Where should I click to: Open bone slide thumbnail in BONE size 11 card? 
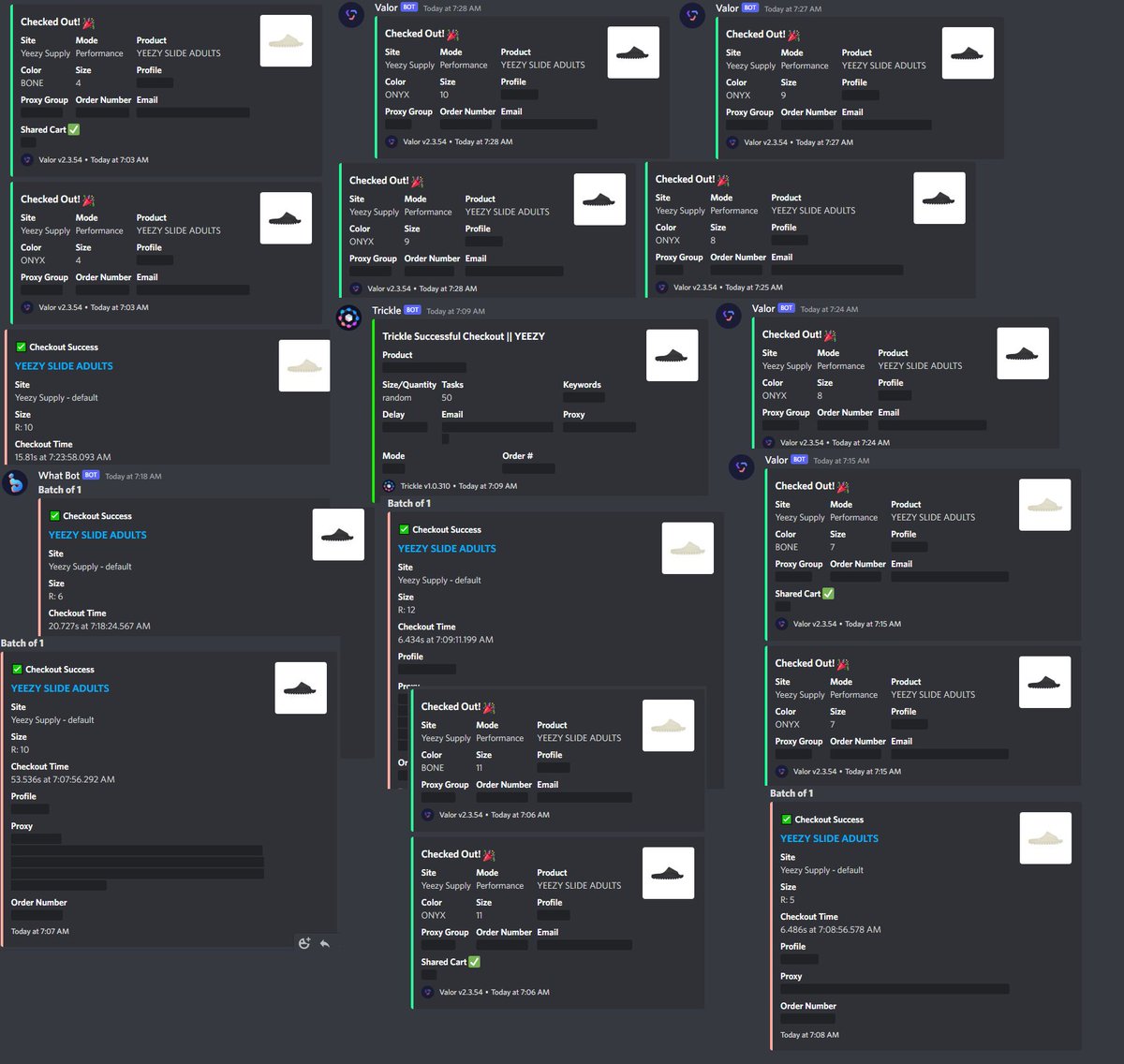(x=668, y=725)
